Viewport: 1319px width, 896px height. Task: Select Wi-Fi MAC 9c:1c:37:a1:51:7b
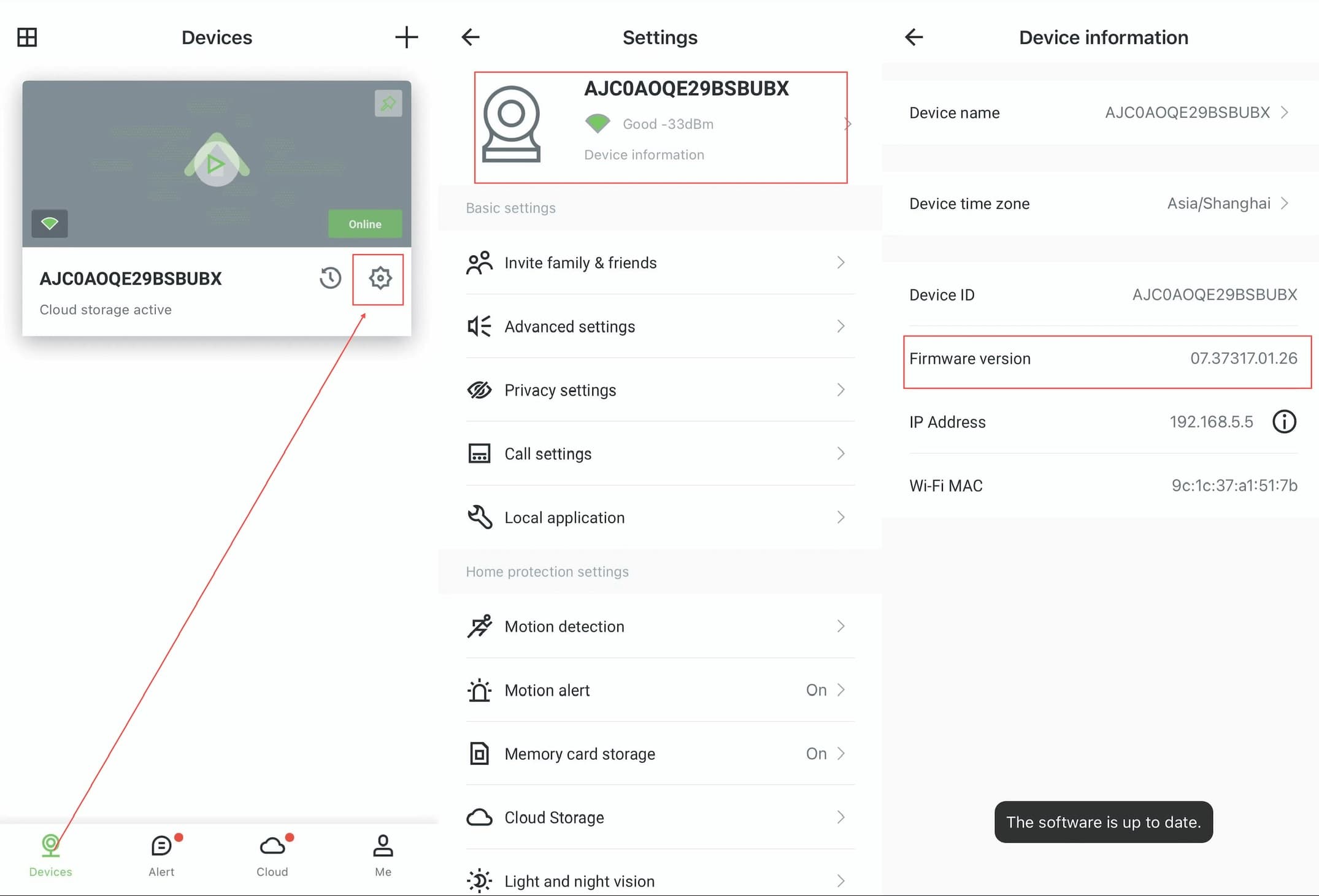click(1234, 486)
